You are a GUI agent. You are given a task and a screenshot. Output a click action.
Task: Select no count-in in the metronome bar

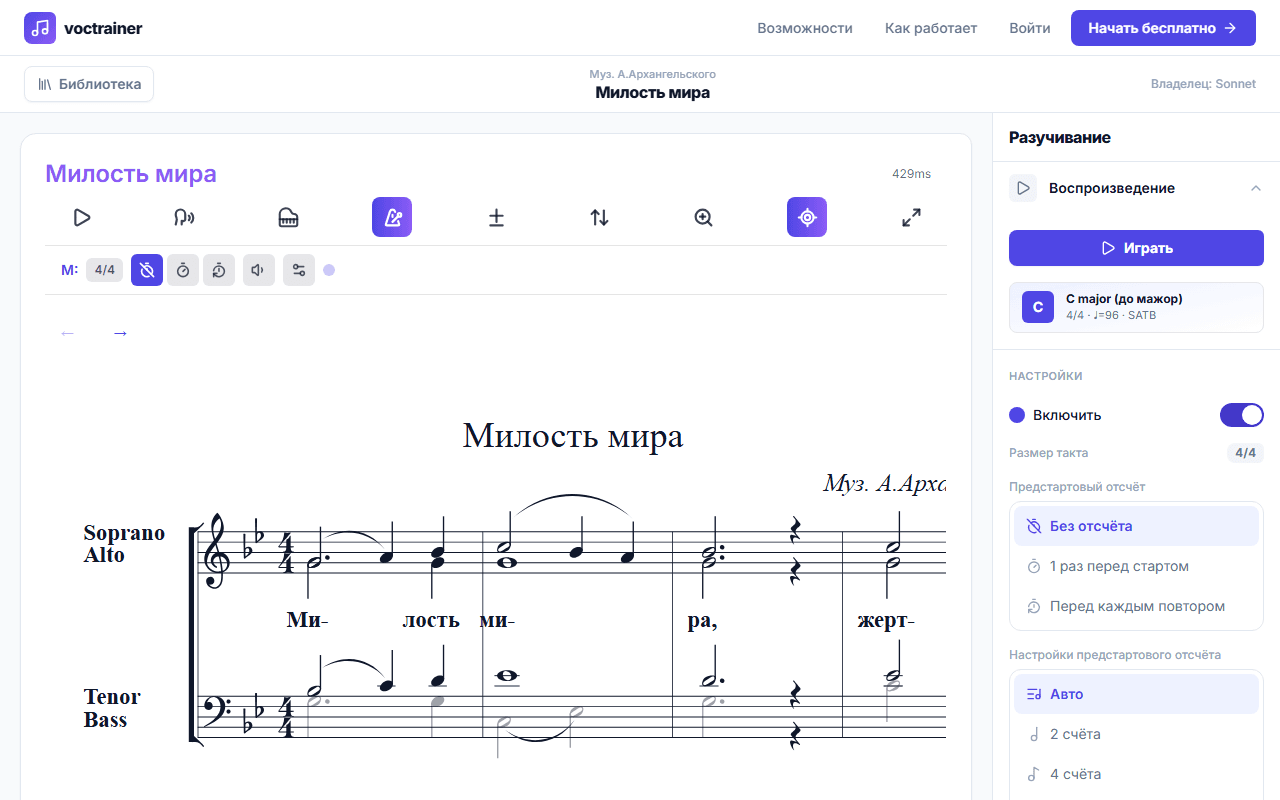coord(147,270)
